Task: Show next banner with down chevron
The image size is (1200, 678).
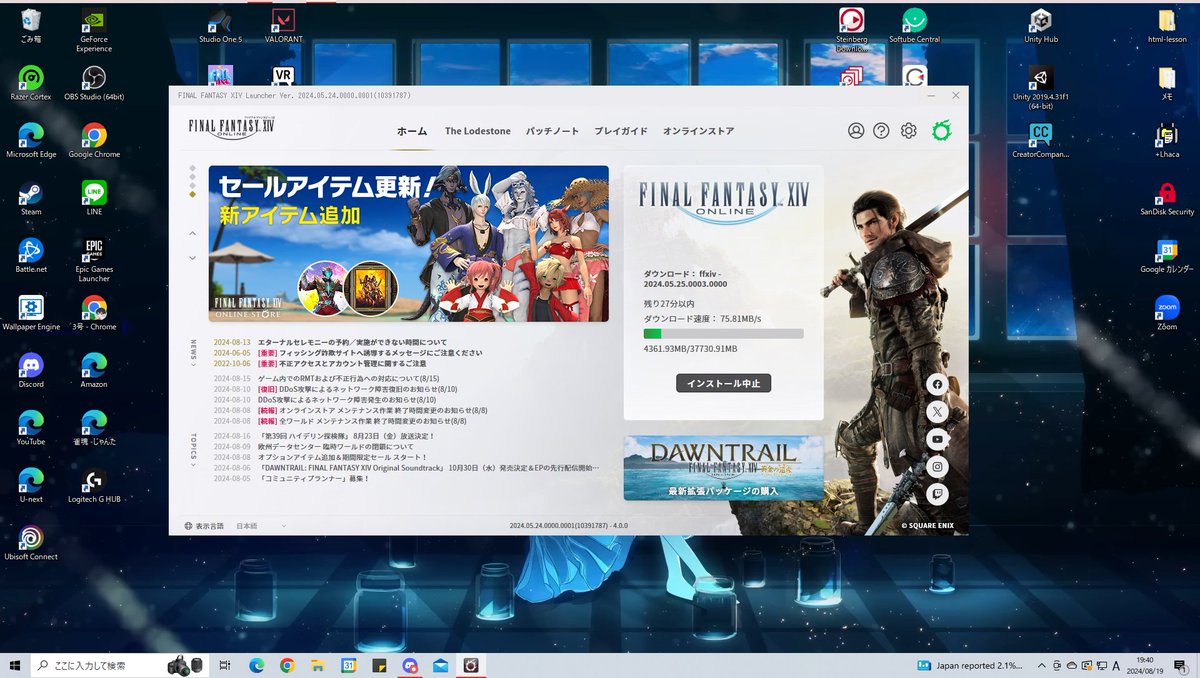Action: click(193, 258)
